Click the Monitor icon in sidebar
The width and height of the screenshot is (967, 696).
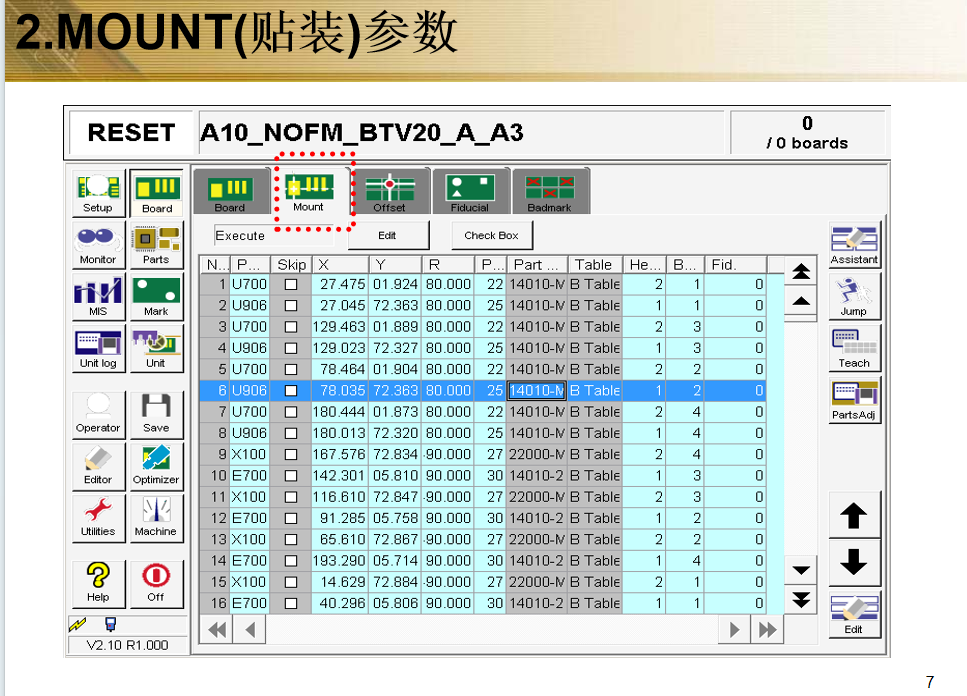[x=98, y=245]
